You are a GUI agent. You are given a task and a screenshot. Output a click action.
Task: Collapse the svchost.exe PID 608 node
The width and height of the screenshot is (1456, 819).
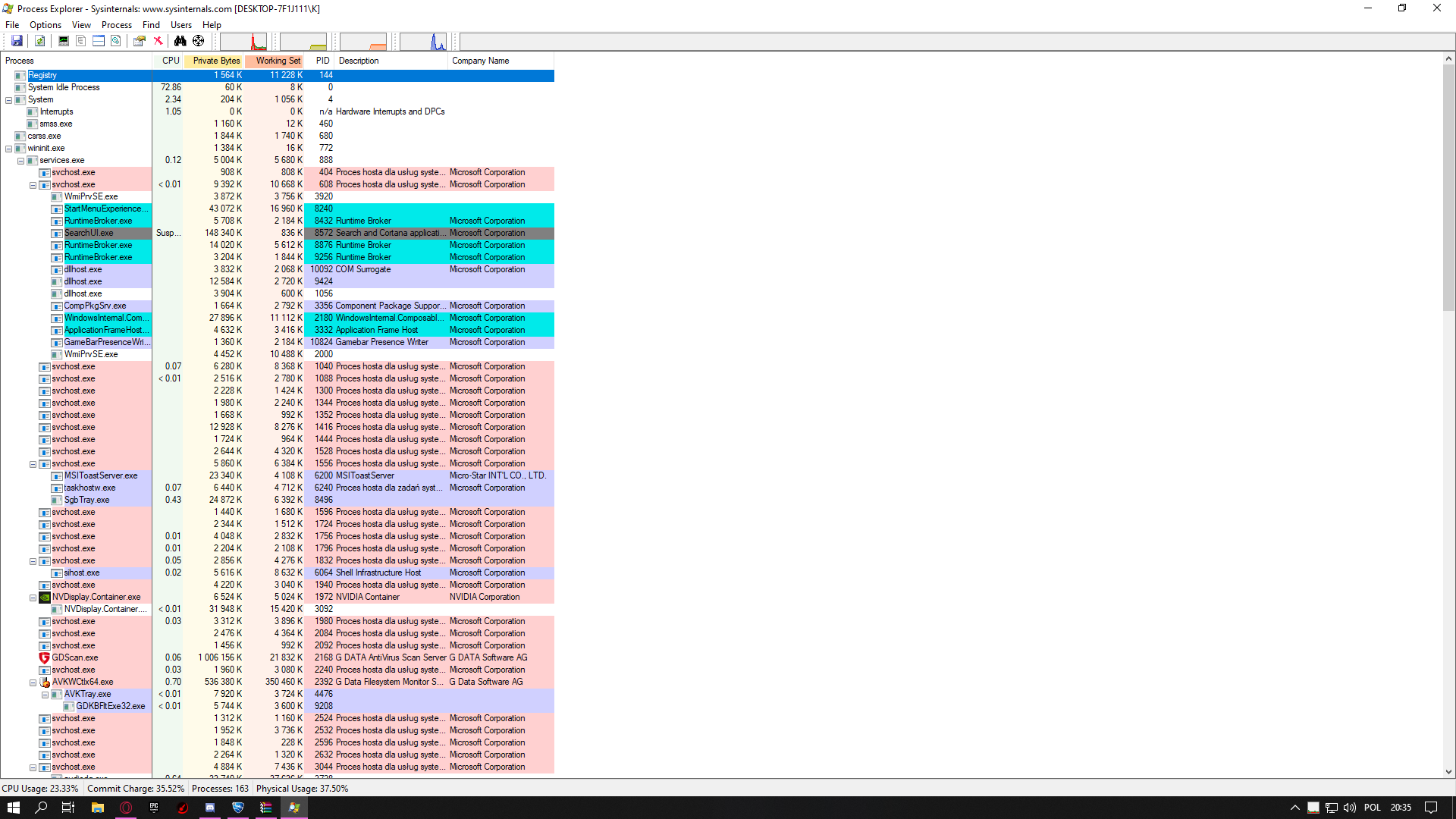pyautogui.click(x=33, y=185)
